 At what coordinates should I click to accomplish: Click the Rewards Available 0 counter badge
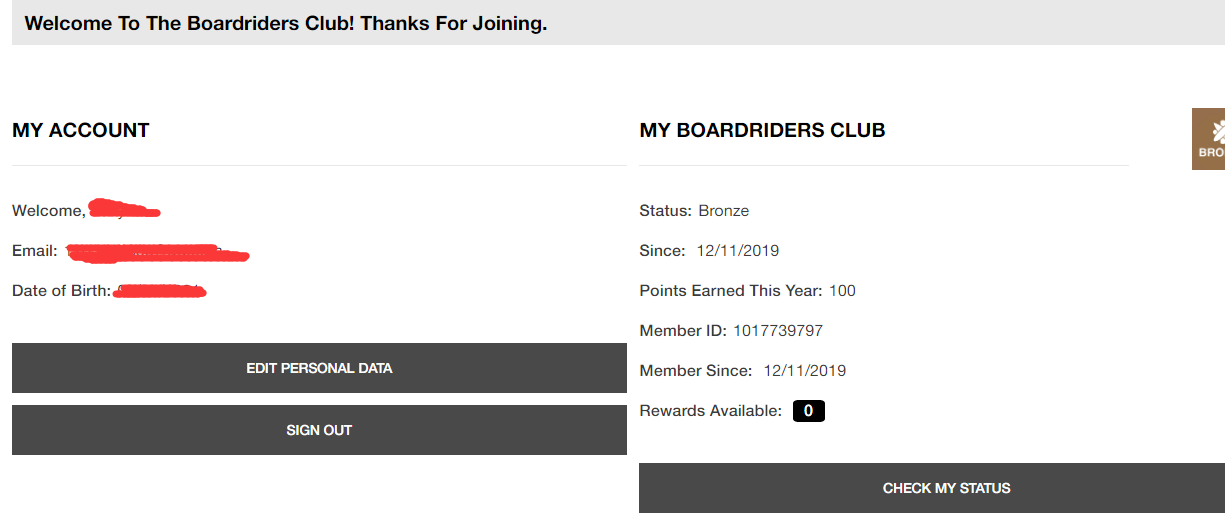808,411
